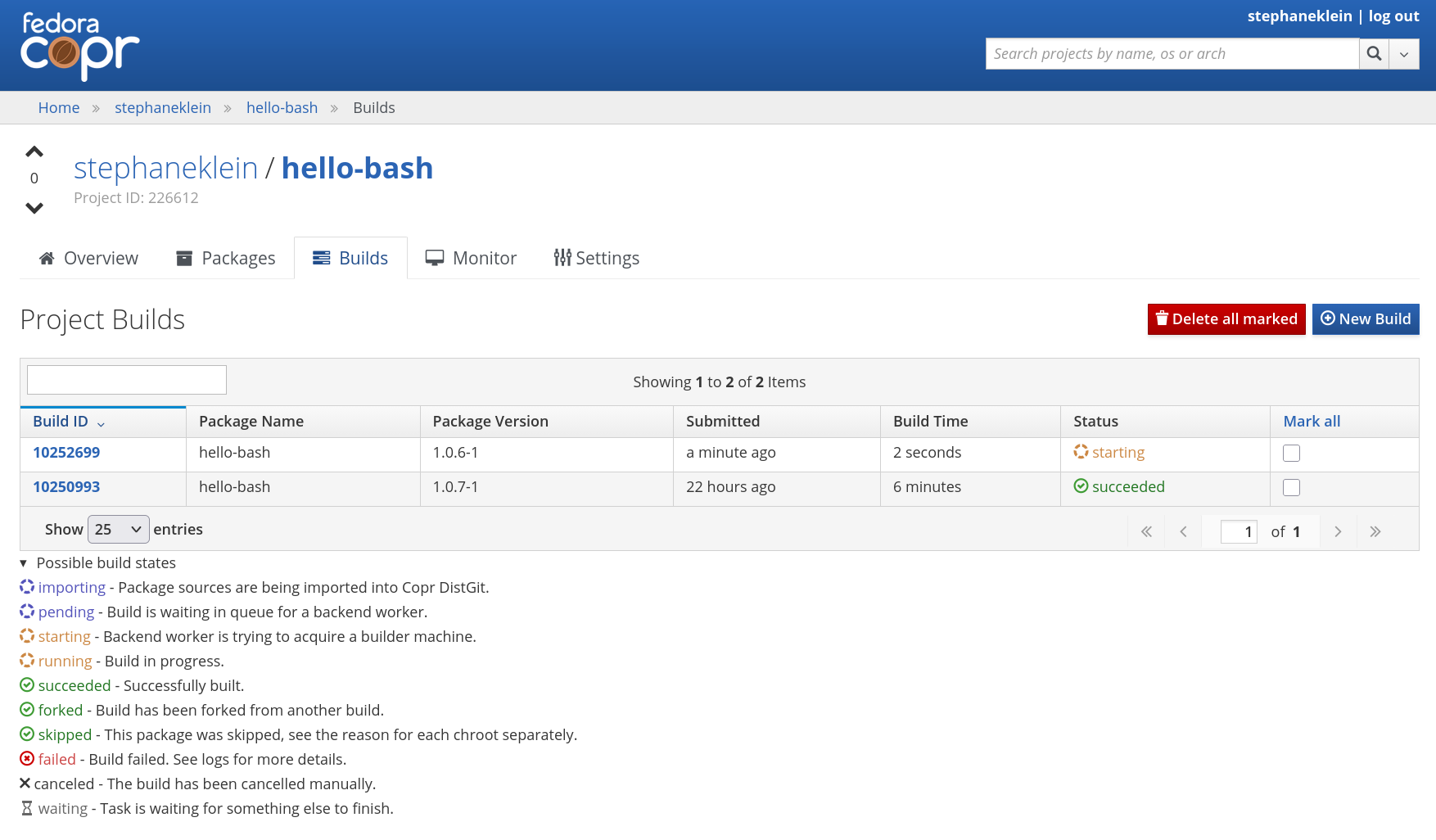
Task: Mark build 10252699 checkbox
Action: pyautogui.click(x=1291, y=454)
